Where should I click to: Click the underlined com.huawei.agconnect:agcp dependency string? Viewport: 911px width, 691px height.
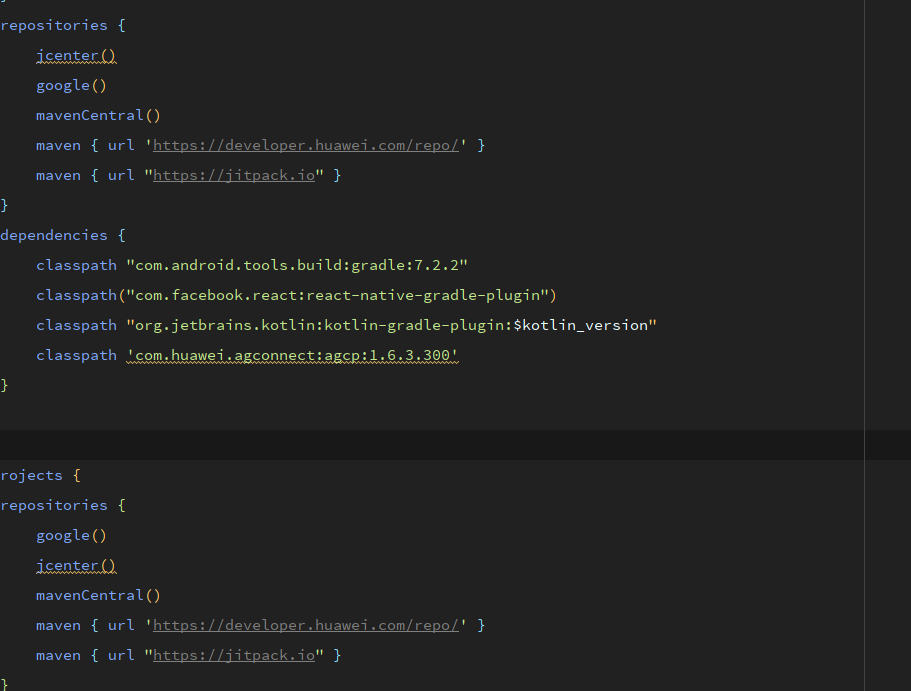pyautogui.click(x=291, y=355)
